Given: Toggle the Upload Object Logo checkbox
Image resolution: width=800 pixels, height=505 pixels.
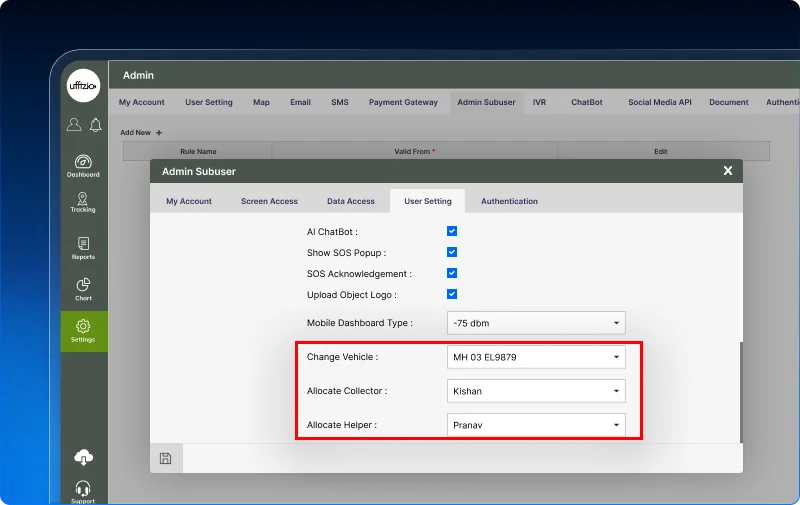Looking at the screenshot, I should (452, 294).
